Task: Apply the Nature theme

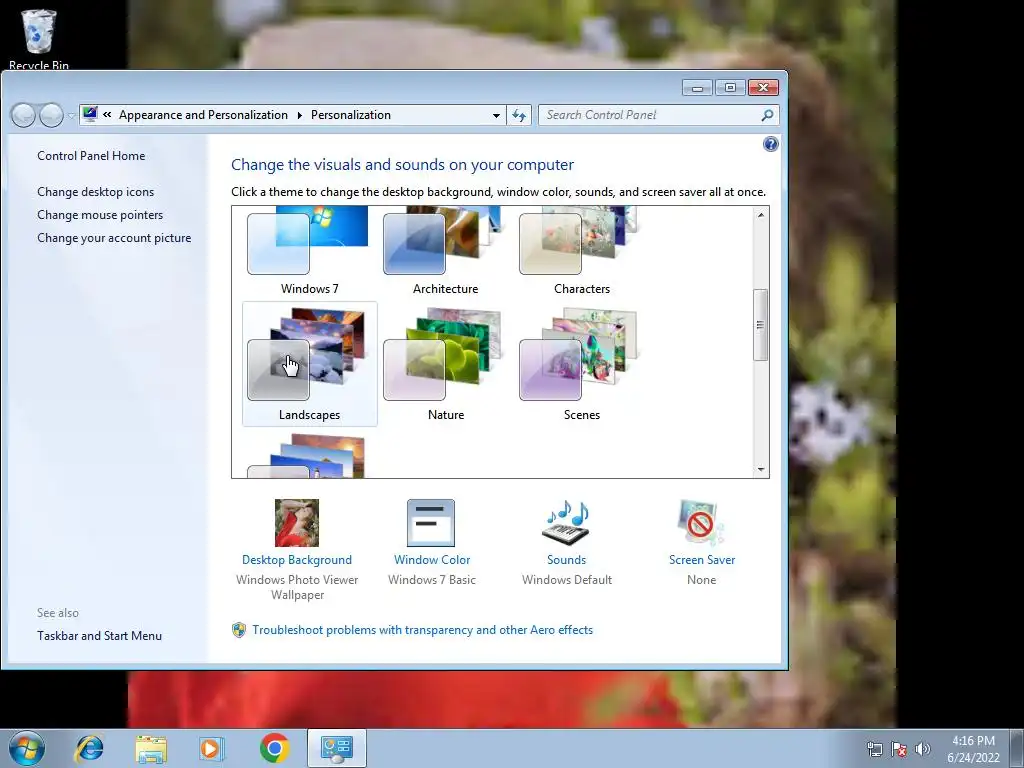Action: 445,364
